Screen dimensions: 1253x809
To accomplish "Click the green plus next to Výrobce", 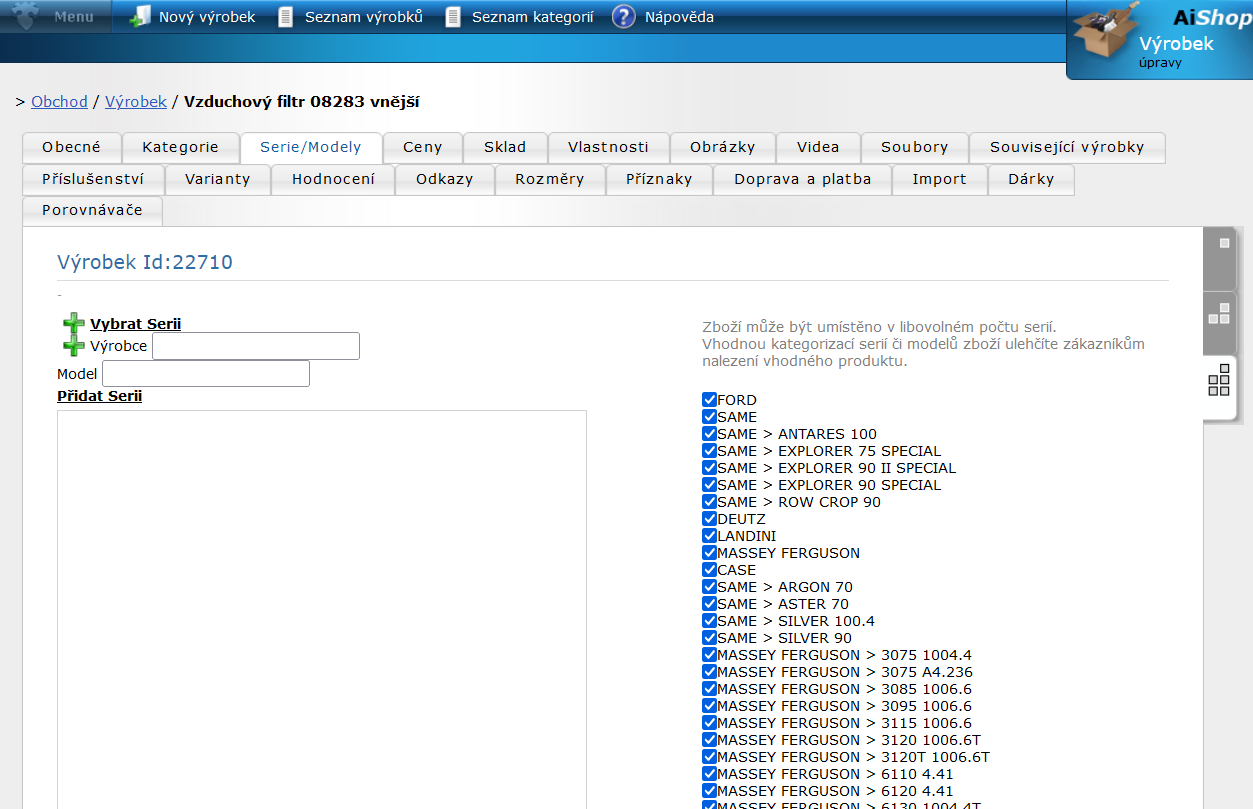I will pos(74,346).
